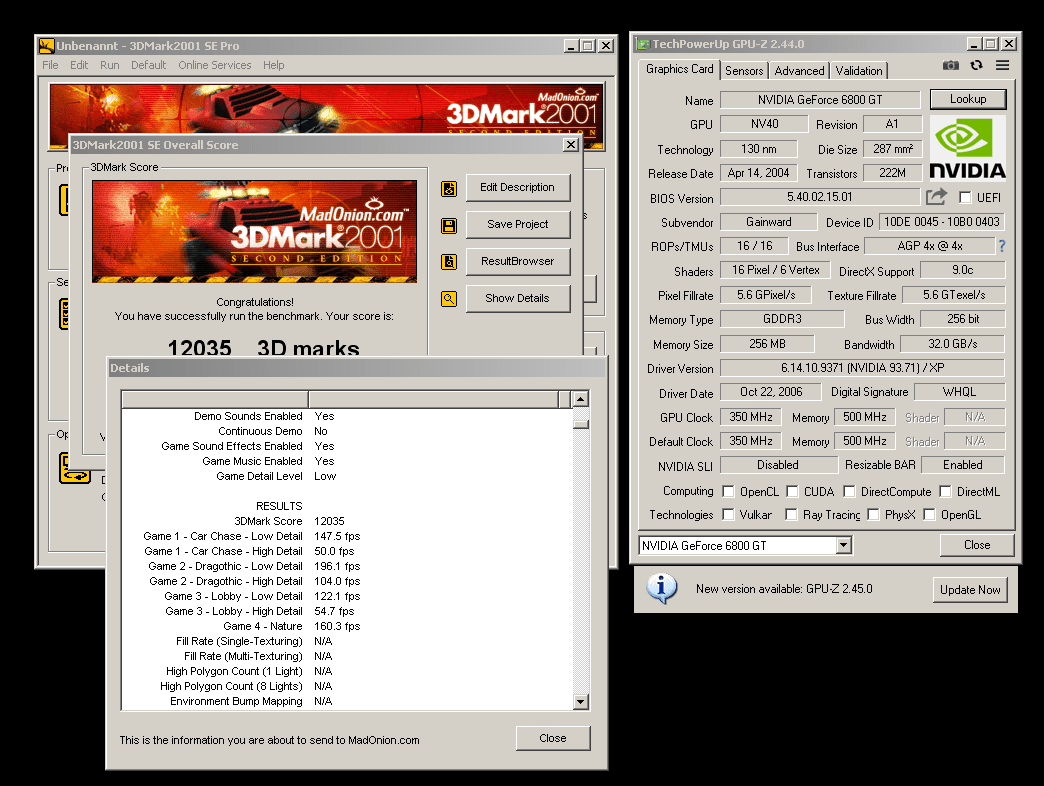The height and width of the screenshot is (786, 1044).
Task: Click the BIOS Version field 5.40.02.15.01
Action: pos(820,197)
